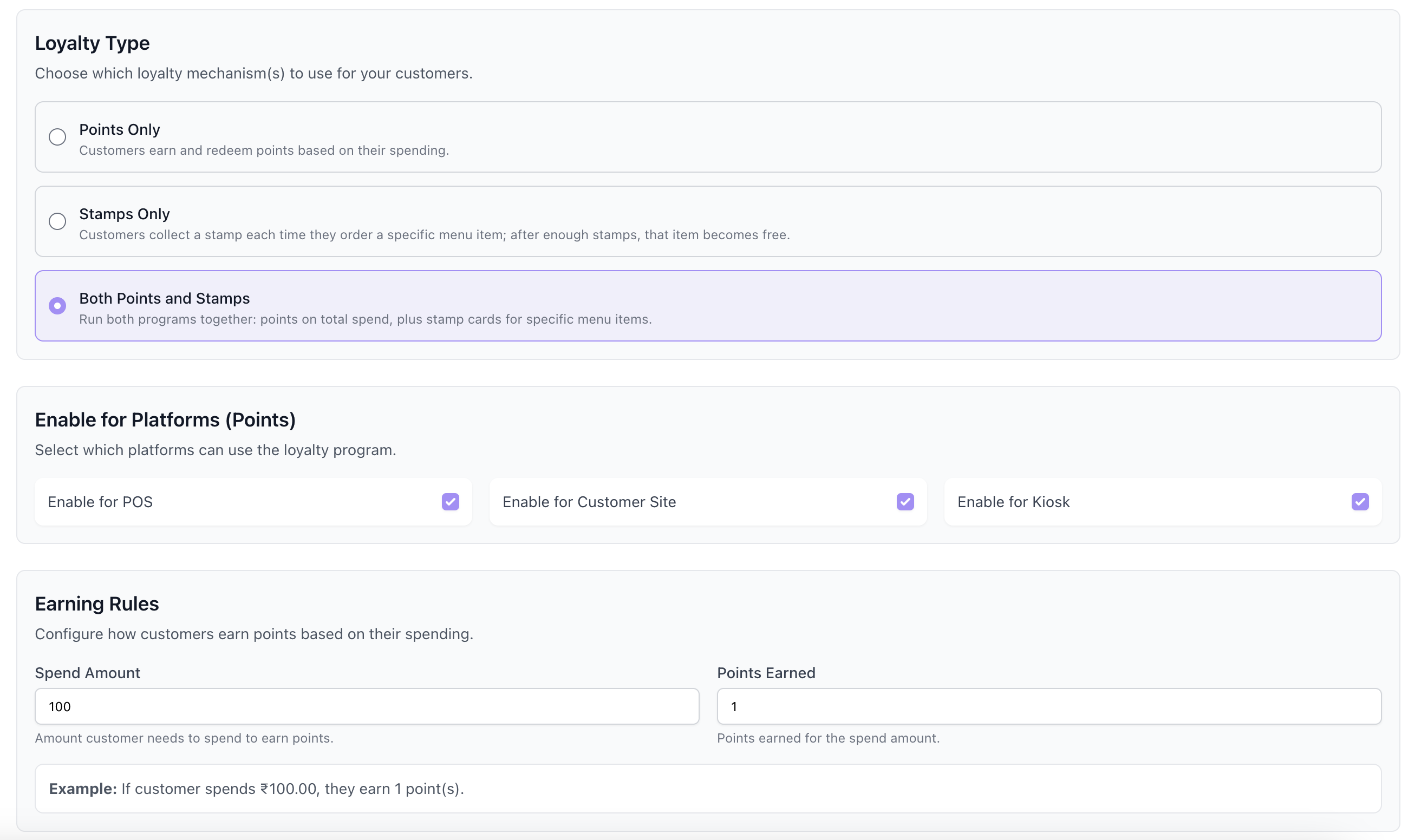Click 'Select which platforms can use' subtitle
This screenshot has width=1408, height=840.
pyautogui.click(x=216, y=450)
